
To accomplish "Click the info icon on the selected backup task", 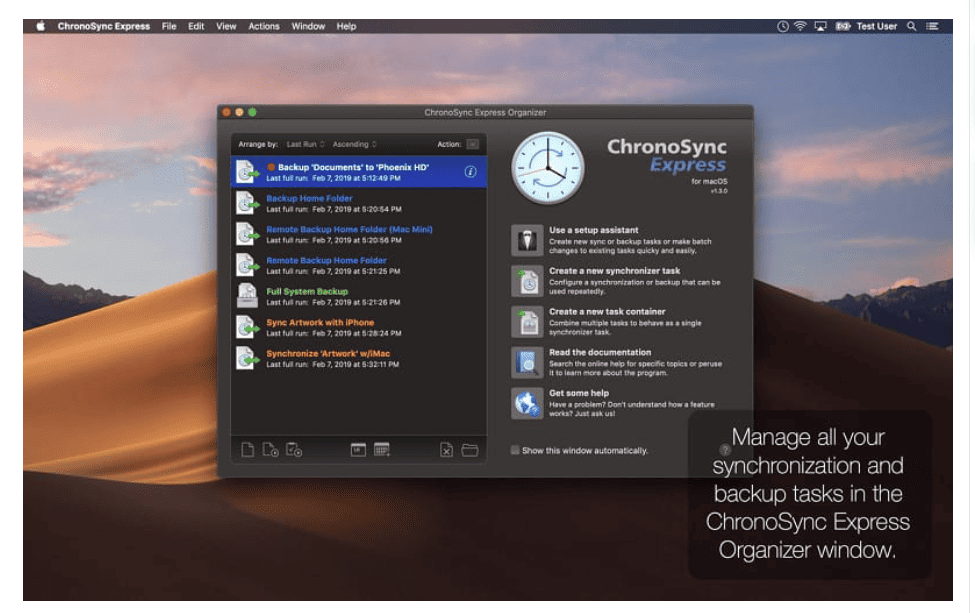I will pyautogui.click(x=471, y=172).
